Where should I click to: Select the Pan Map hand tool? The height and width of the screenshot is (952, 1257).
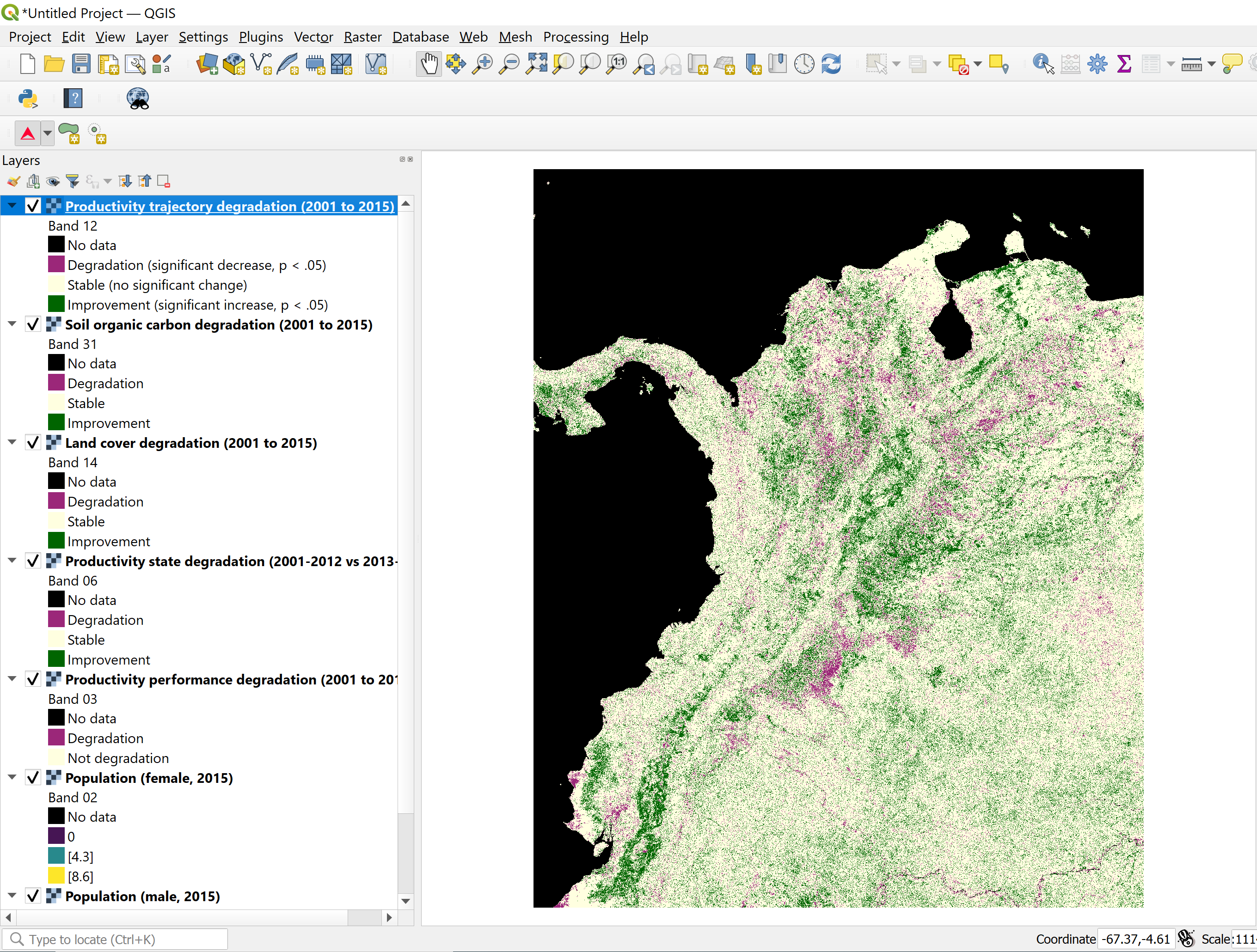tap(429, 64)
